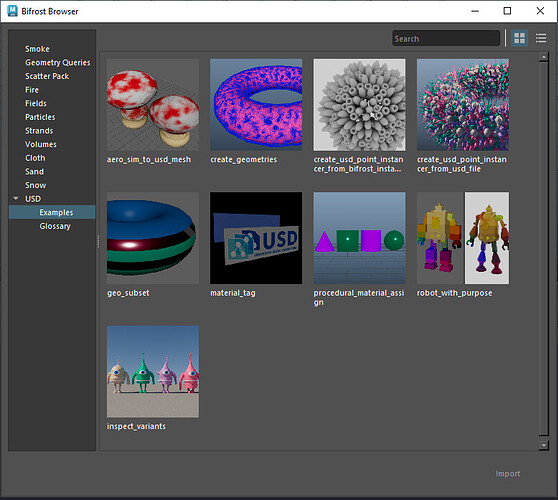Screen dimensions: 558x500
Task: Click the Maya app icon in title bar
Action: click(x=12, y=11)
